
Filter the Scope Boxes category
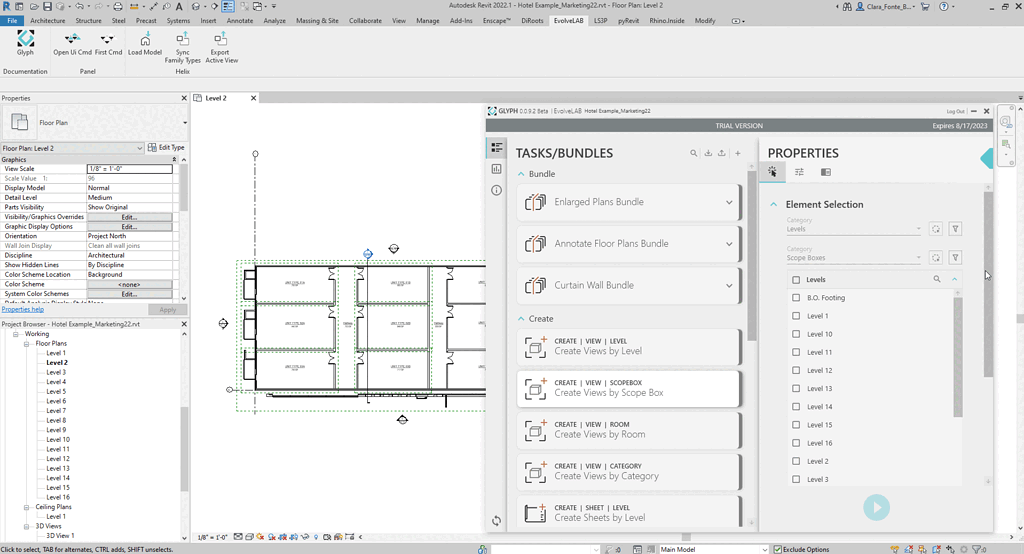click(955, 257)
